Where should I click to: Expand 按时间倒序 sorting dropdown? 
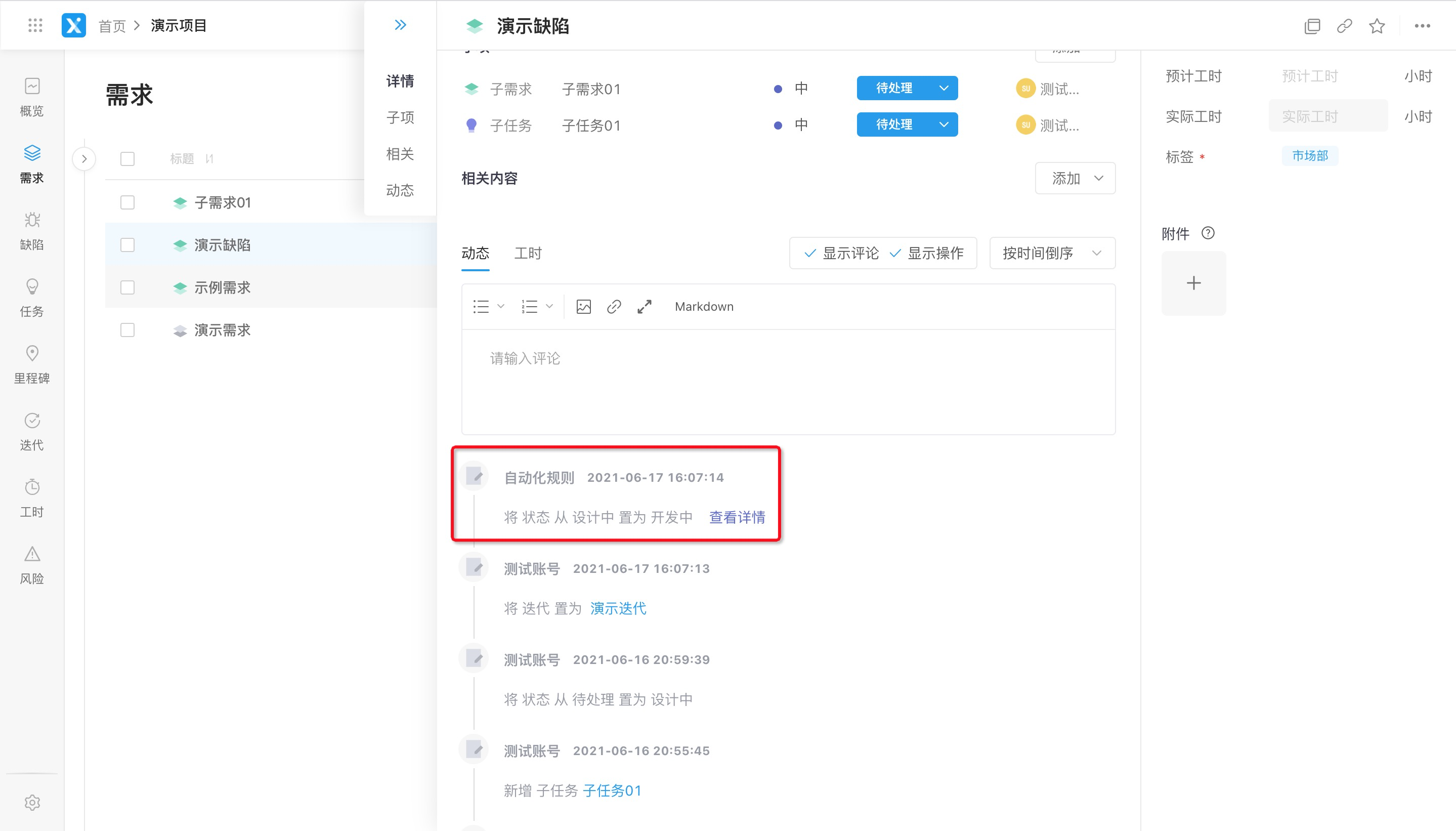1050,253
